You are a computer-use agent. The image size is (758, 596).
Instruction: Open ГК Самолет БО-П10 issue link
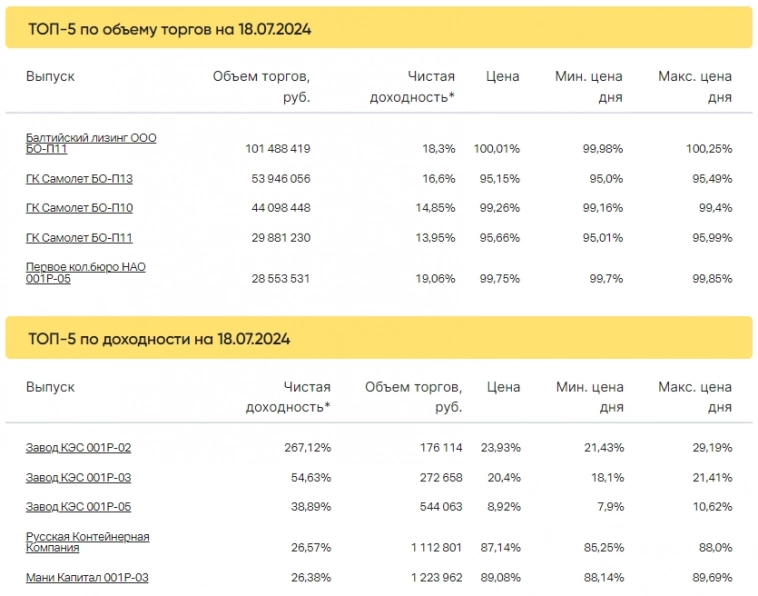tap(79, 208)
